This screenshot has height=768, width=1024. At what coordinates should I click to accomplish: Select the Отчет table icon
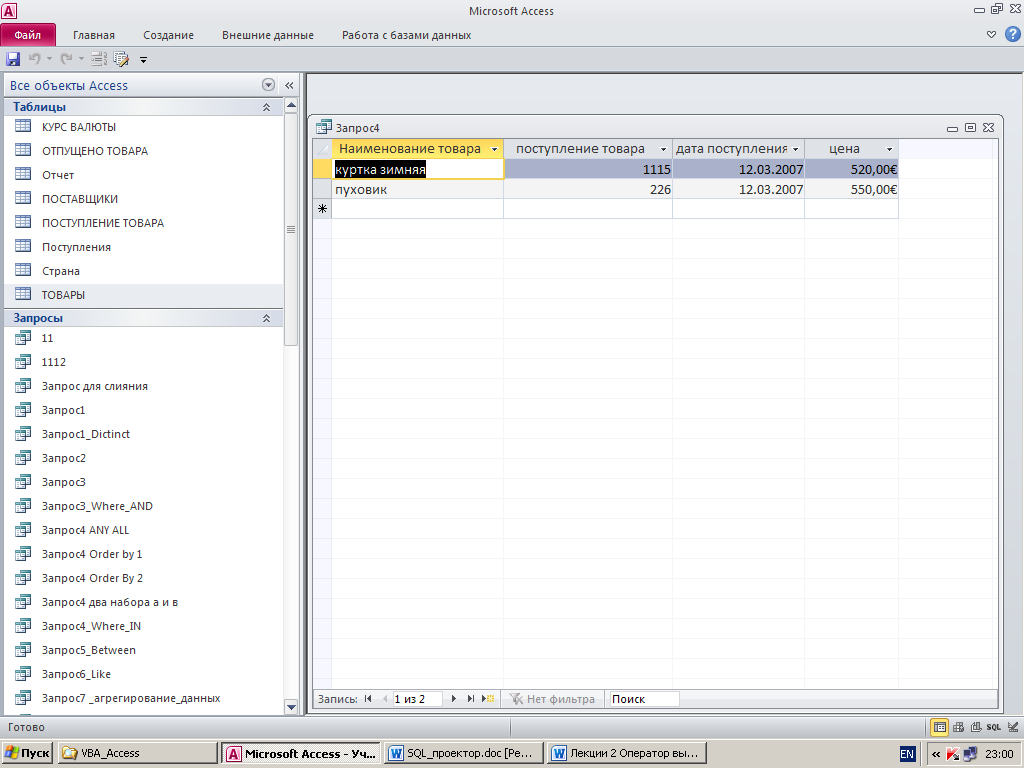click(23, 174)
